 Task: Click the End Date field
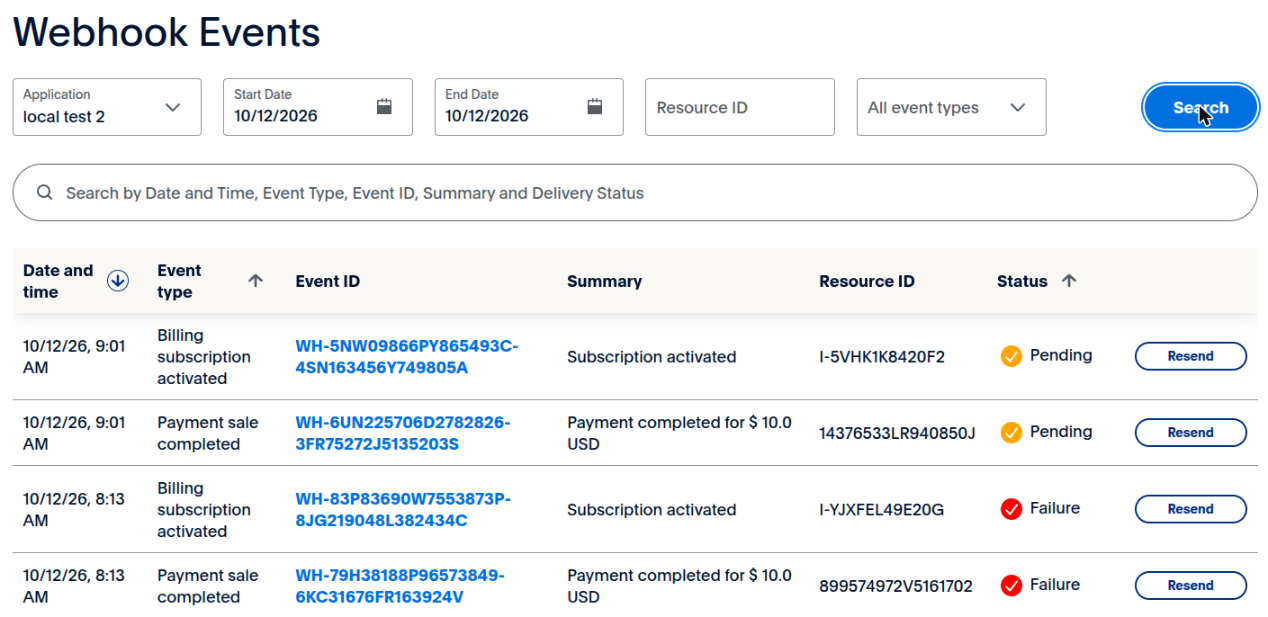coord(529,107)
